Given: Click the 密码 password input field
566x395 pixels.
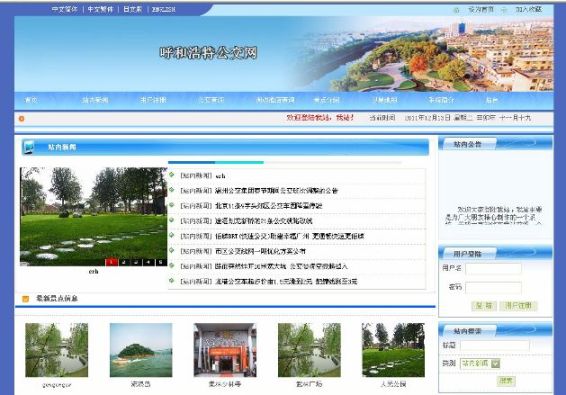Looking at the screenshot, I should pyautogui.click(x=493, y=287).
